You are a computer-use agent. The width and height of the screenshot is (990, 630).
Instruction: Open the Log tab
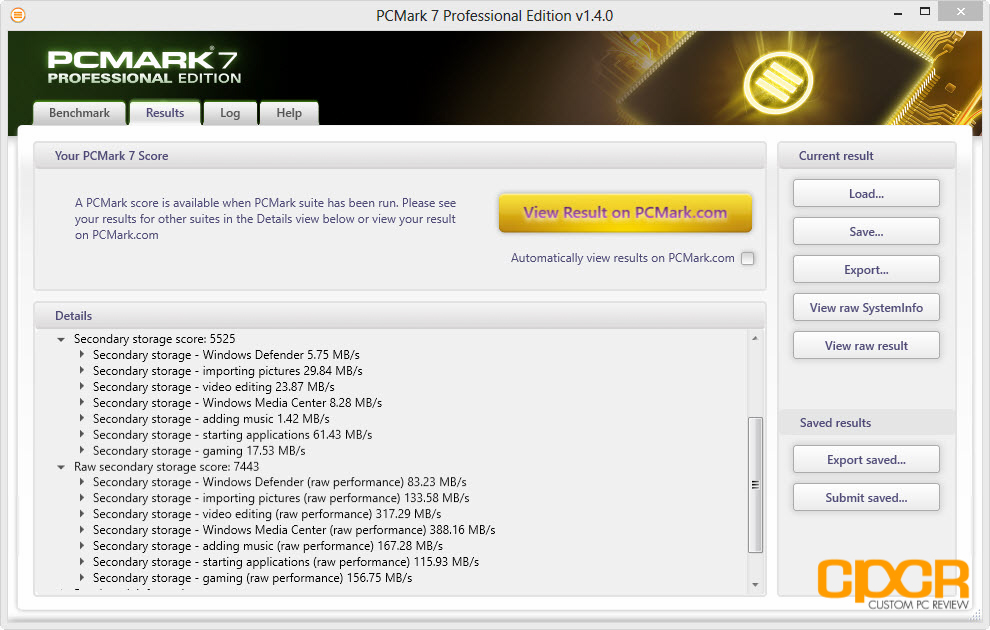pyautogui.click(x=230, y=113)
